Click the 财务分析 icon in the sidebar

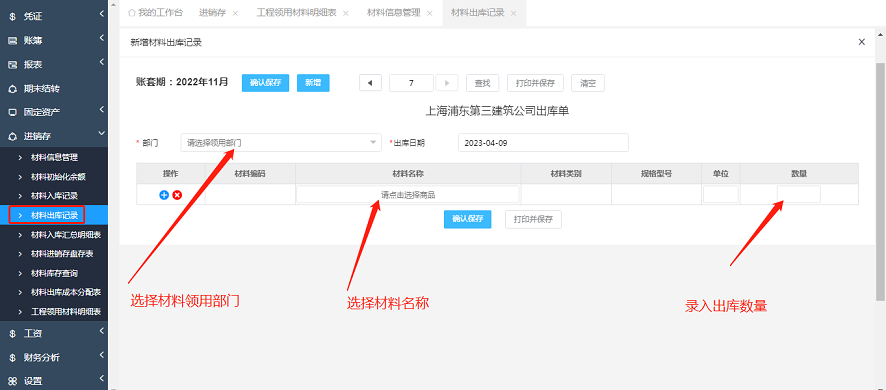[12, 357]
